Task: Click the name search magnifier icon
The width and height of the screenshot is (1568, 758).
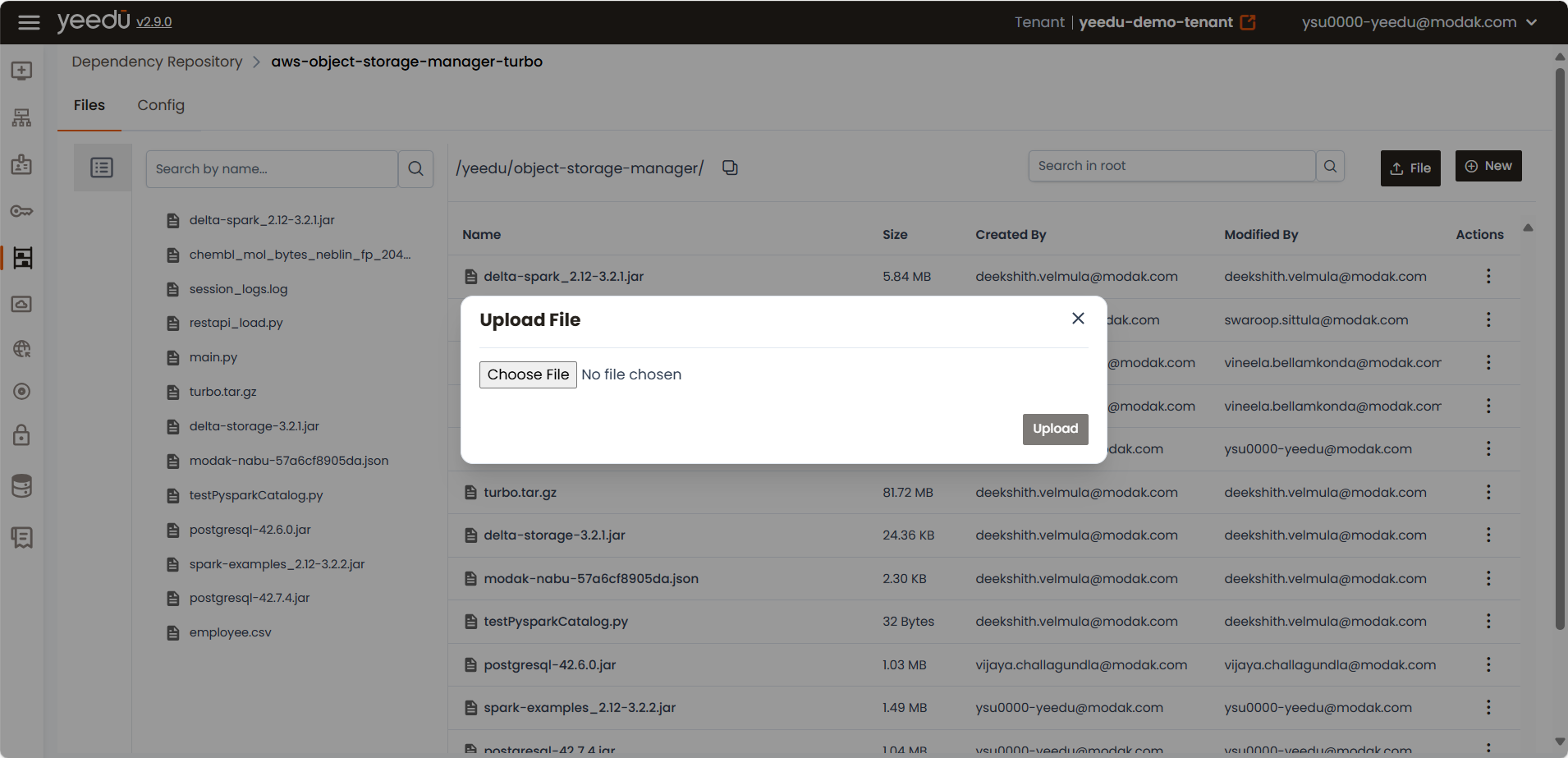Action: (416, 168)
